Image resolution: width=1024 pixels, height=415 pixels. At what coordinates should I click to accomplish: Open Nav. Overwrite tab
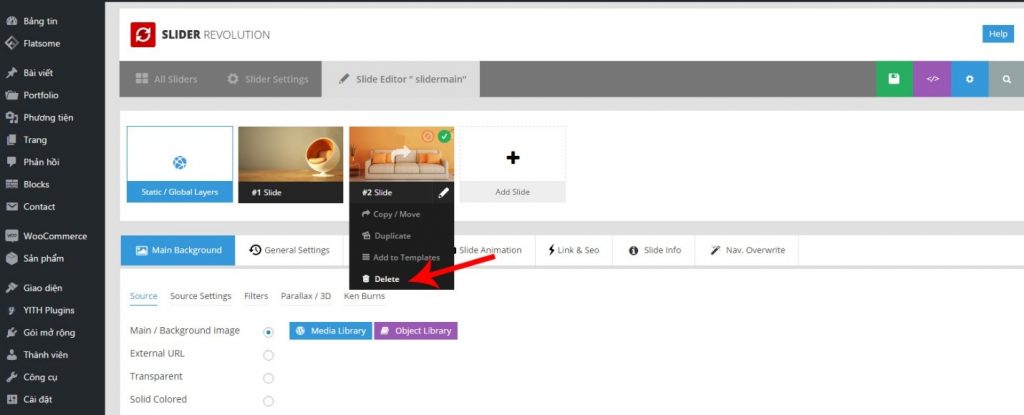pos(747,250)
